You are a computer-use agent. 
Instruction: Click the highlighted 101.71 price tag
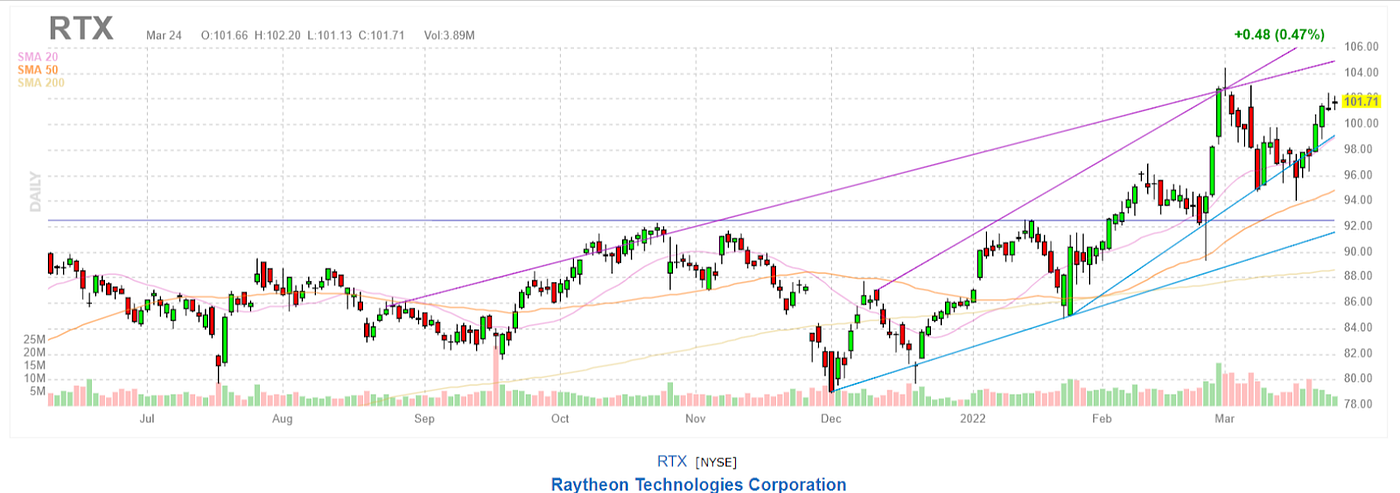(1362, 101)
